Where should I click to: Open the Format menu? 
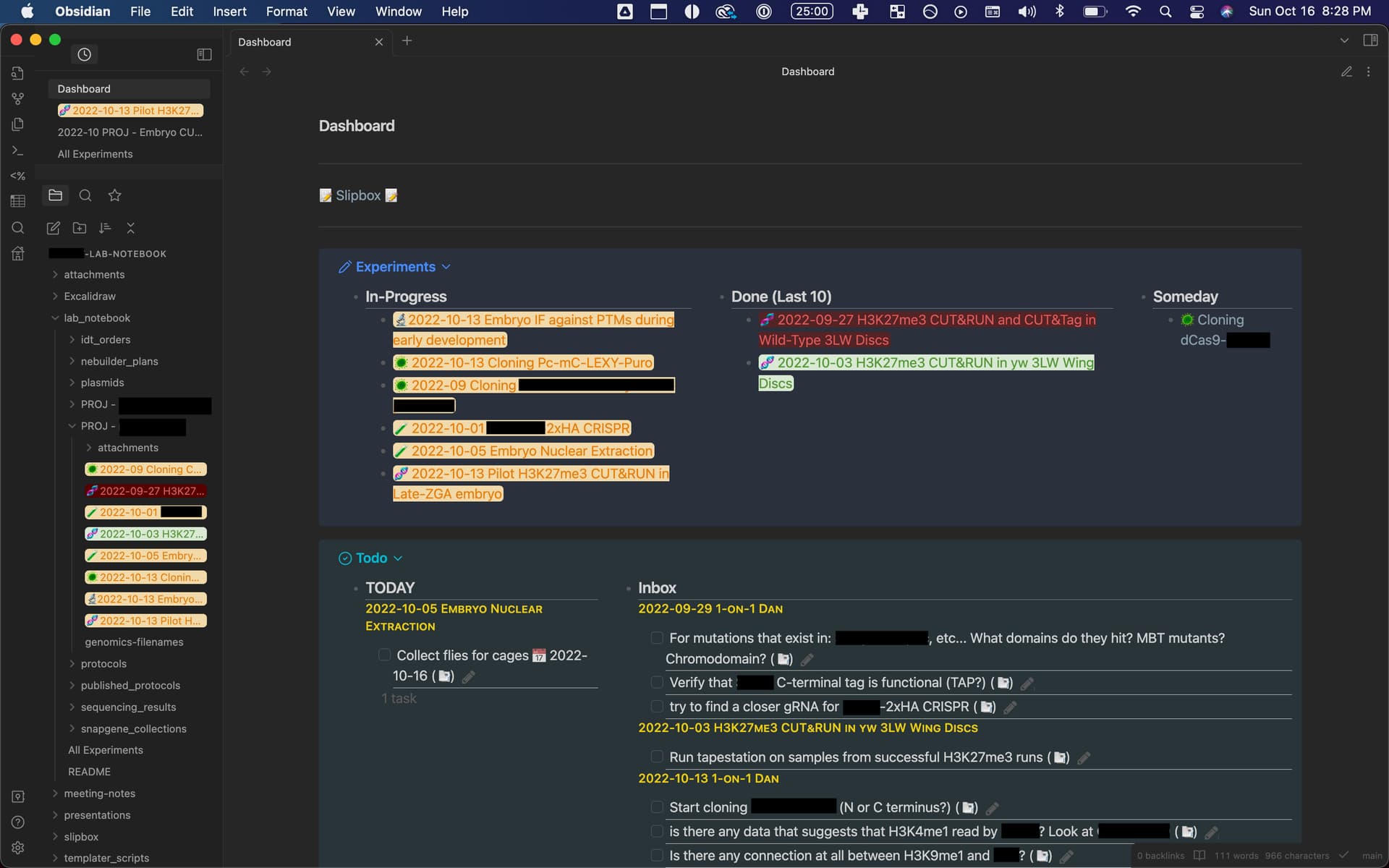[x=286, y=12]
